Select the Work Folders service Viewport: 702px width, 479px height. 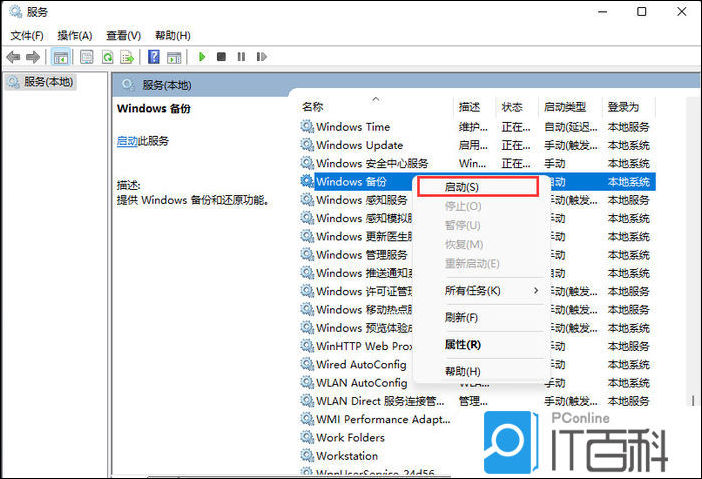[351, 437]
